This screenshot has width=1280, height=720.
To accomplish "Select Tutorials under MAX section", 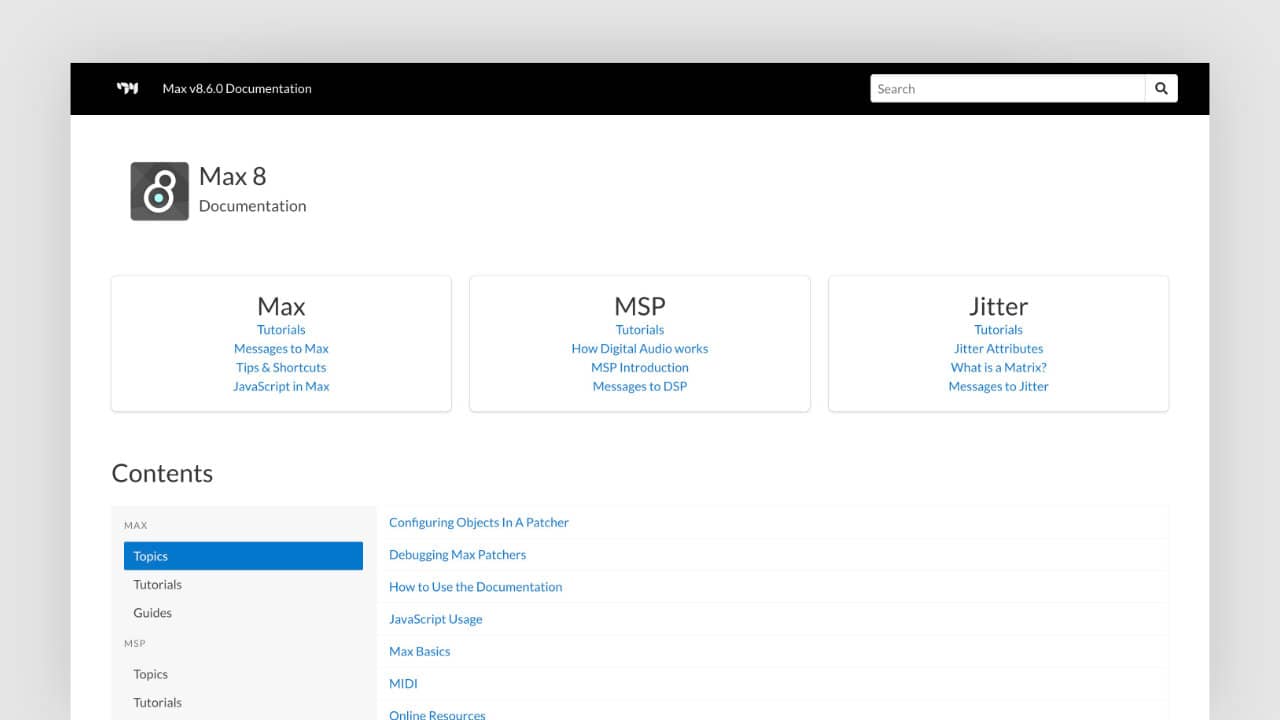I will (x=243, y=584).
